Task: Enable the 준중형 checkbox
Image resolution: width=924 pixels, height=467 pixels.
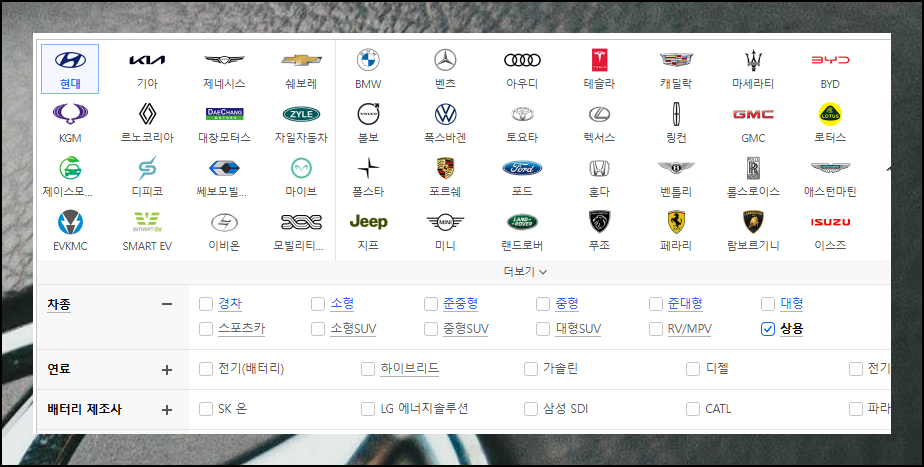Action: pyautogui.click(x=431, y=304)
